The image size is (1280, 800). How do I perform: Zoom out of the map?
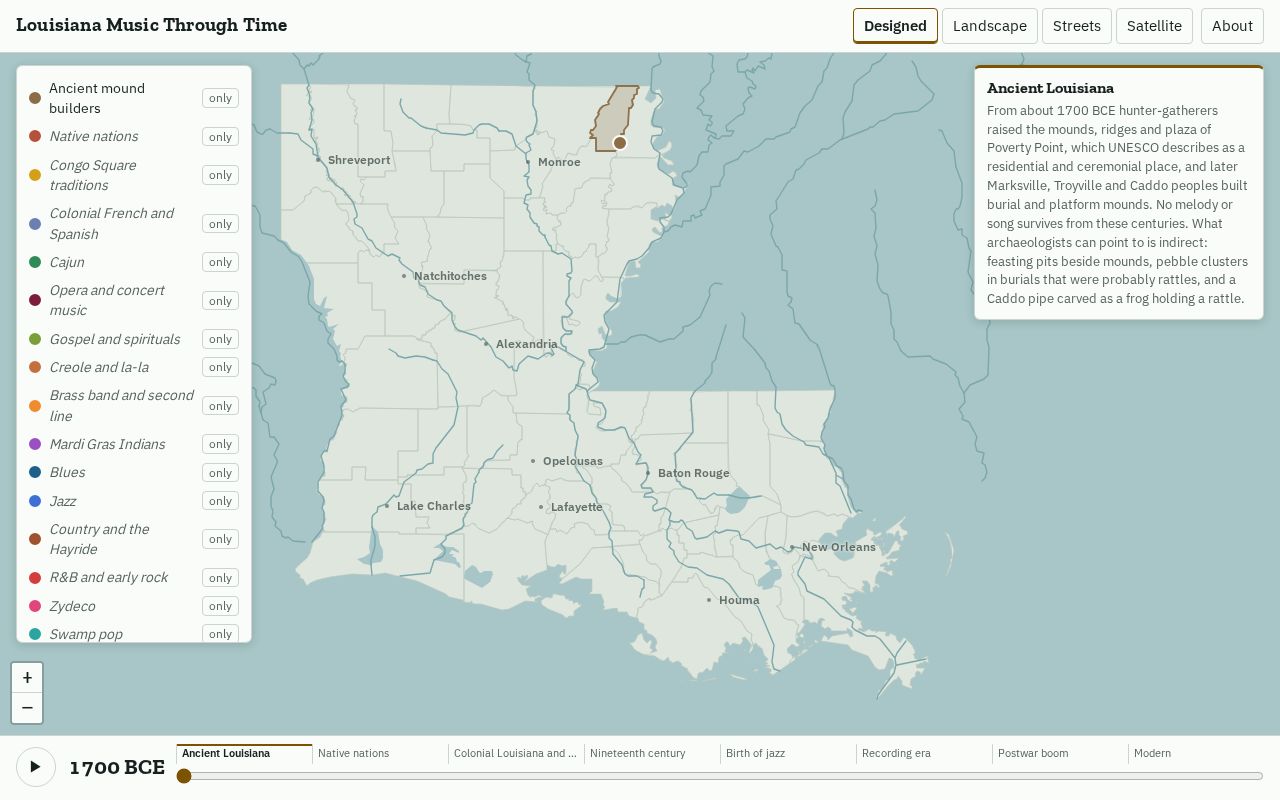[27, 708]
